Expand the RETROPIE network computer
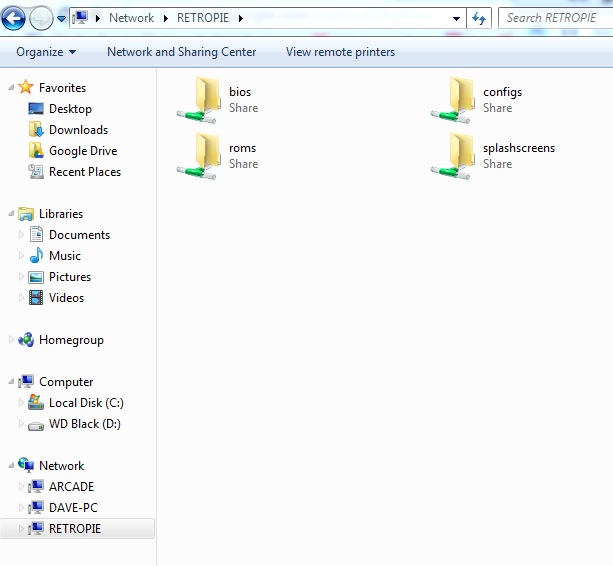Image resolution: width=613 pixels, height=566 pixels. pos(21,529)
